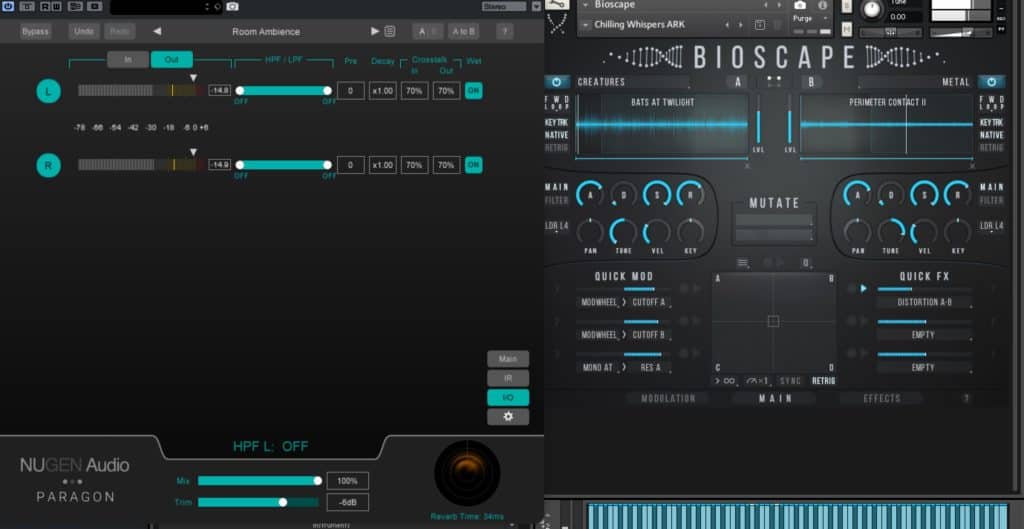
Task: Click layer A attack knob in Bioscape
Action: click(x=590, y=195)
